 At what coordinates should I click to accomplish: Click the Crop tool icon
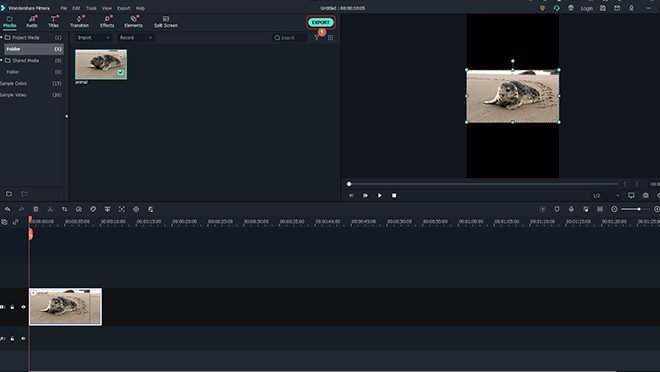pyautogui.click(x=64, y=209)
